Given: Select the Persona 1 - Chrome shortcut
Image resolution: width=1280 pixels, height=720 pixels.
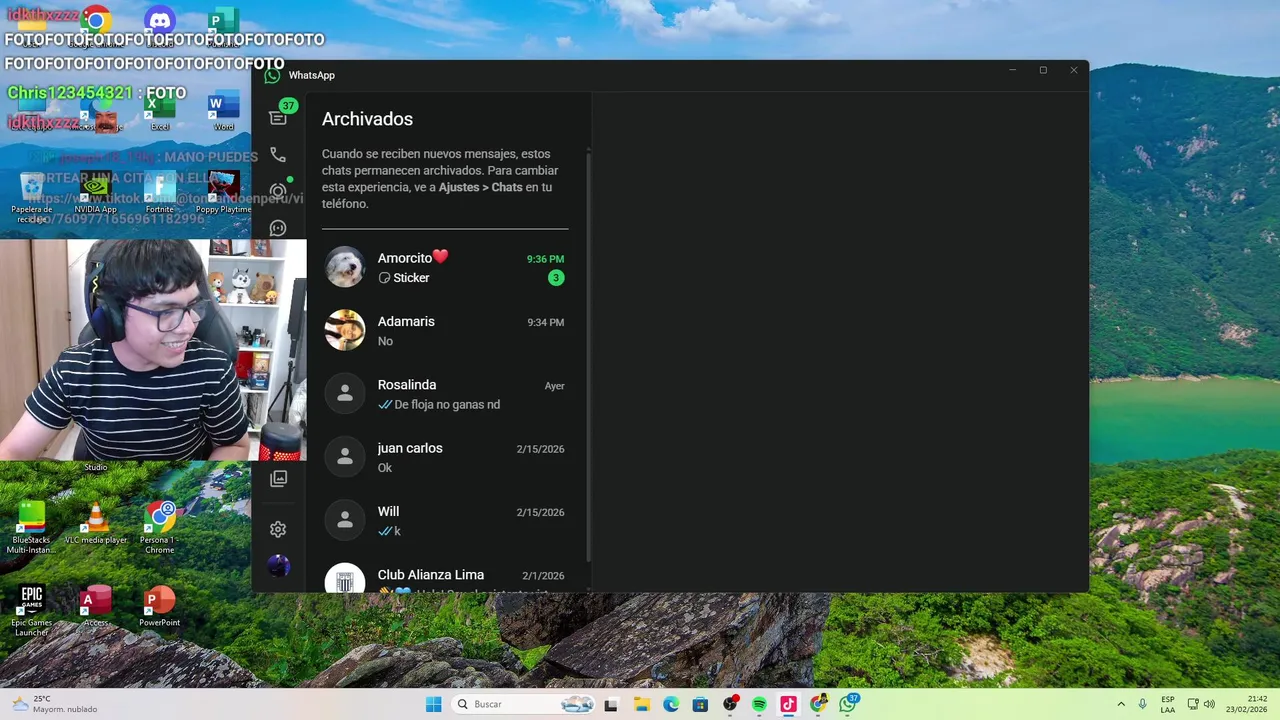Looking at the screenshot, I should coord(160,527).
